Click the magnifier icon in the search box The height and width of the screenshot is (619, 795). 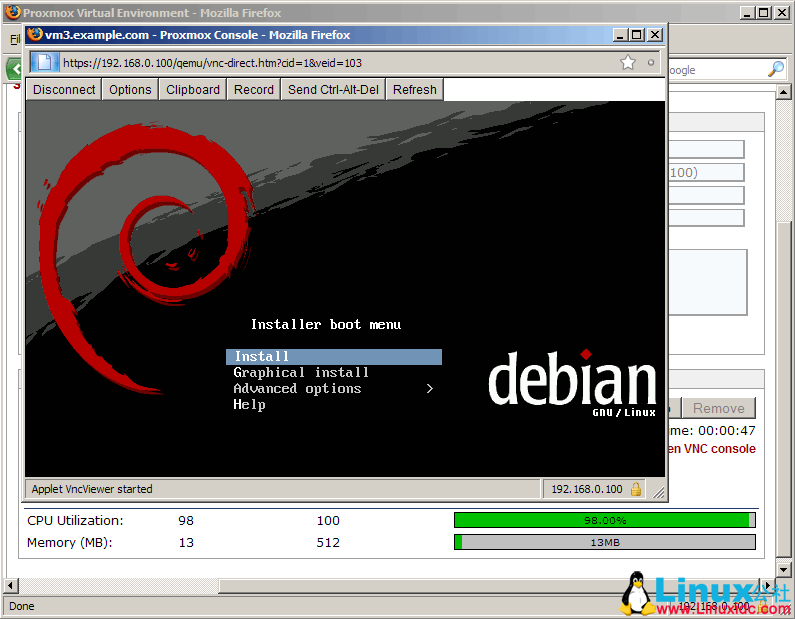(775, 70)
